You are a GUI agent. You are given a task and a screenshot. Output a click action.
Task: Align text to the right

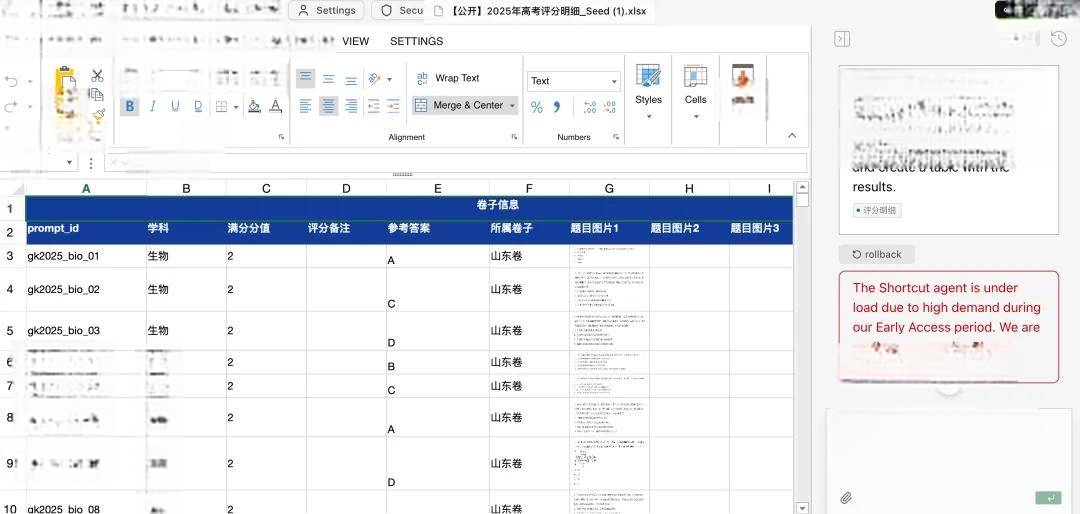(x=351, y=106)
